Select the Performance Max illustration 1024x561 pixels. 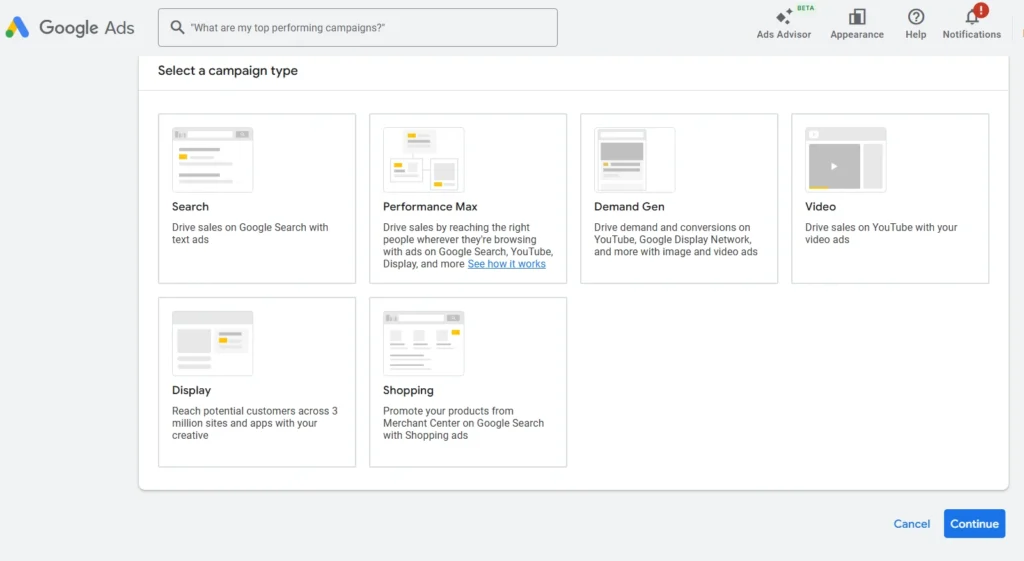point(423,160)
